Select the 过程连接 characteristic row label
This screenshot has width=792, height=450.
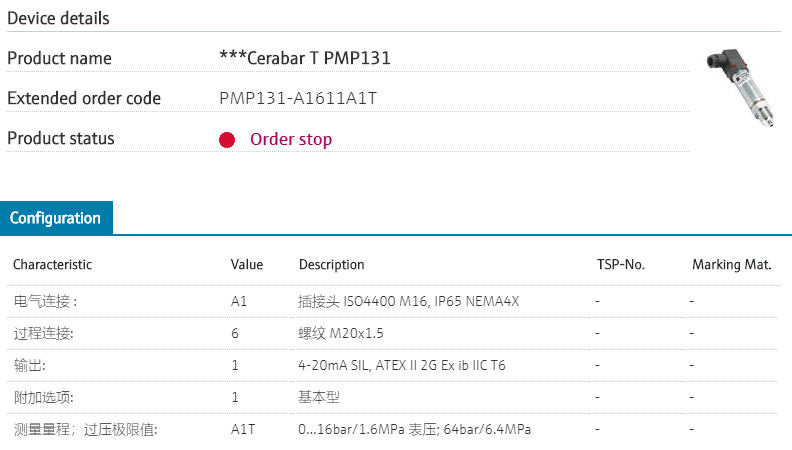click(43, 333)
